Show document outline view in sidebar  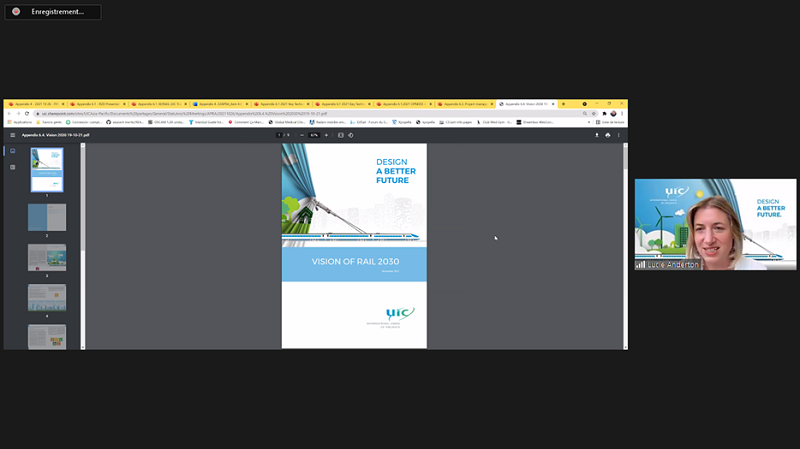13,167
